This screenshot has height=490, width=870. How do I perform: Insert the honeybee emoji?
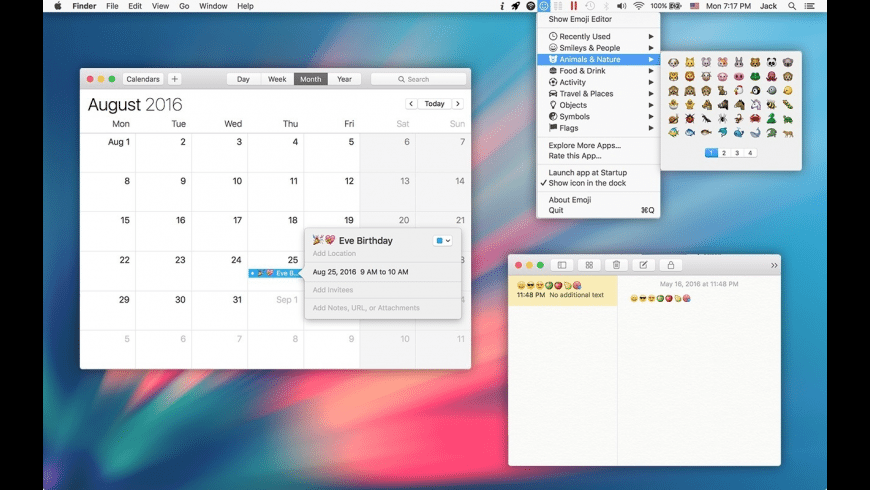[772, 104]
